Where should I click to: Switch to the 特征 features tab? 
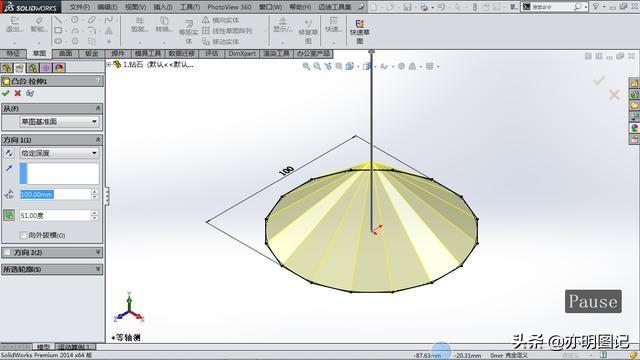point(13,53)
